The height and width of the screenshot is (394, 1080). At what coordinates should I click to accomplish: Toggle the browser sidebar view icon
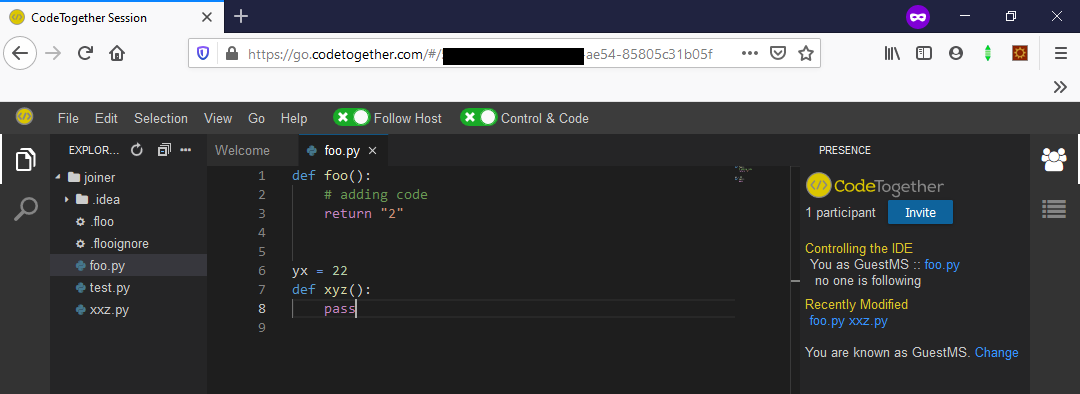coord(924,53)
